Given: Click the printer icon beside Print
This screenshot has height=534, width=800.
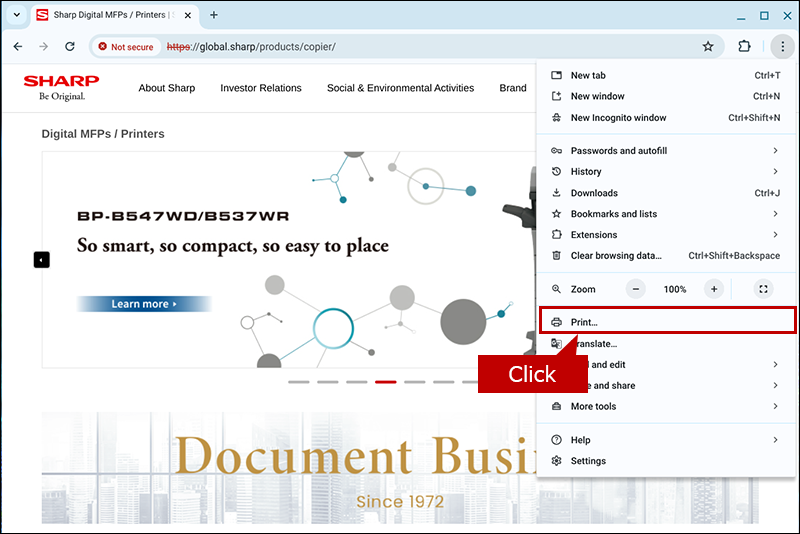Looking at the screenshot, I should [x=556, y=322].
